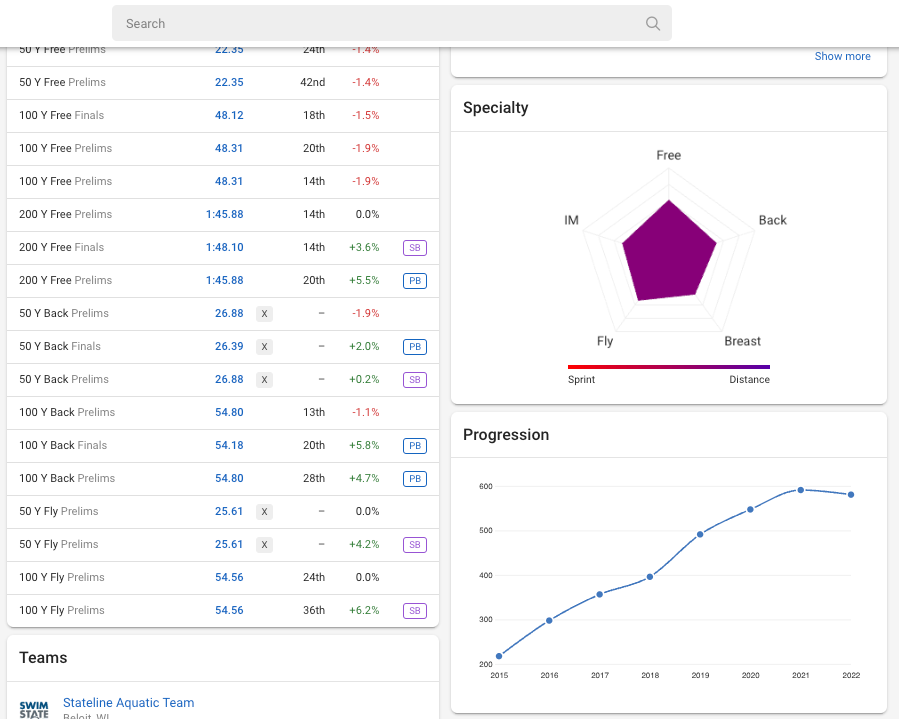The width and height of the screenshot is (899, 719).
Task: Click the PB badge on 100 Y Back Finals row
Action: [414, 445]
